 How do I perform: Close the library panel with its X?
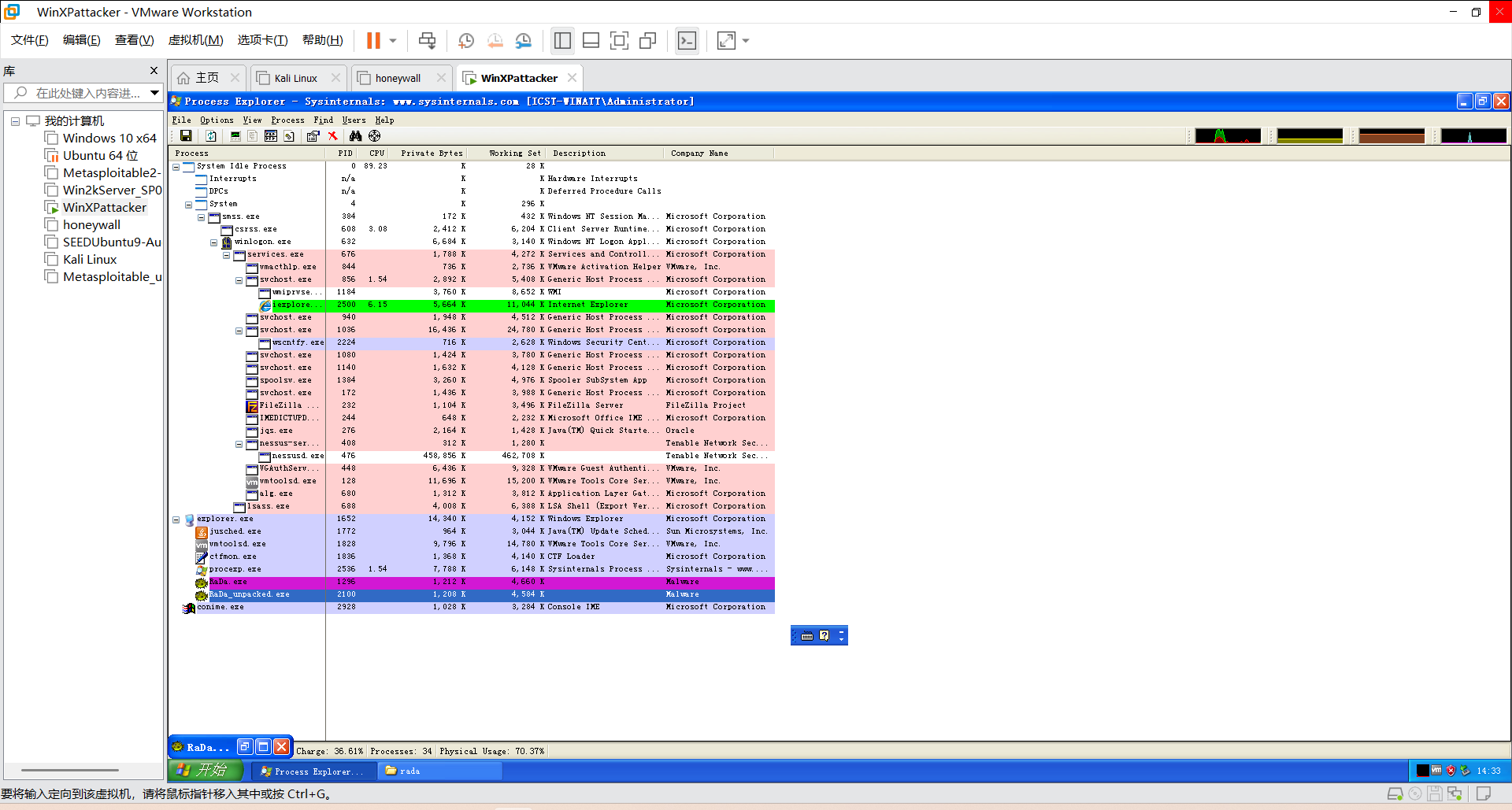coord(154,71)
